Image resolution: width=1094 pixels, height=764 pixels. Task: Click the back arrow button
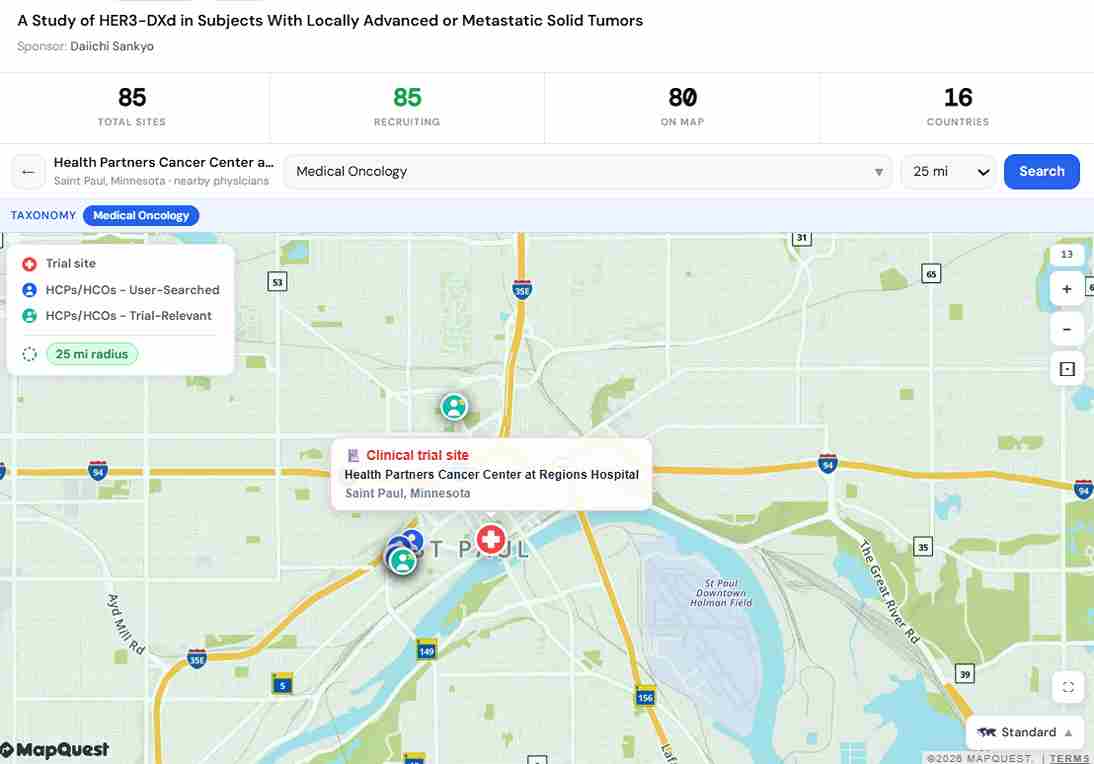click(28, 172)
